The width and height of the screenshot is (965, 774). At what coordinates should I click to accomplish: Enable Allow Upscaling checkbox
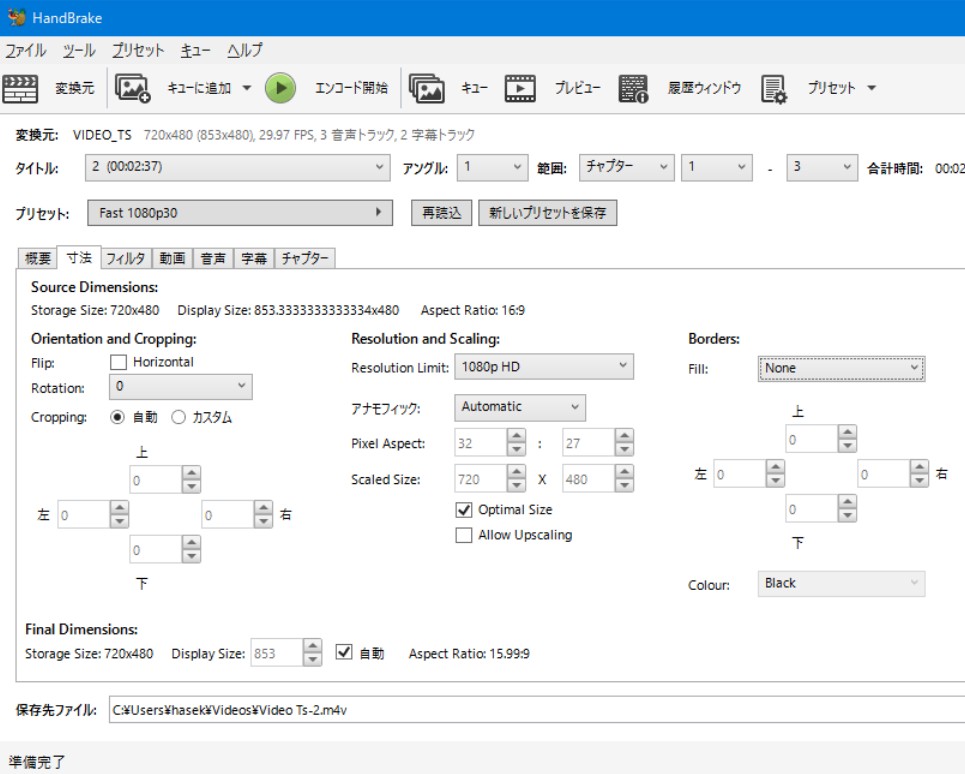pos(464,535)
